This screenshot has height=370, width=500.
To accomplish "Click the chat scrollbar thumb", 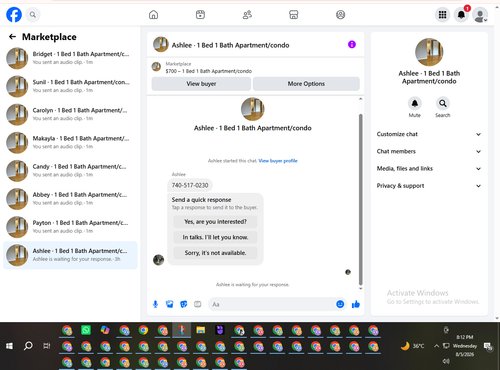I will click(360, 199).
